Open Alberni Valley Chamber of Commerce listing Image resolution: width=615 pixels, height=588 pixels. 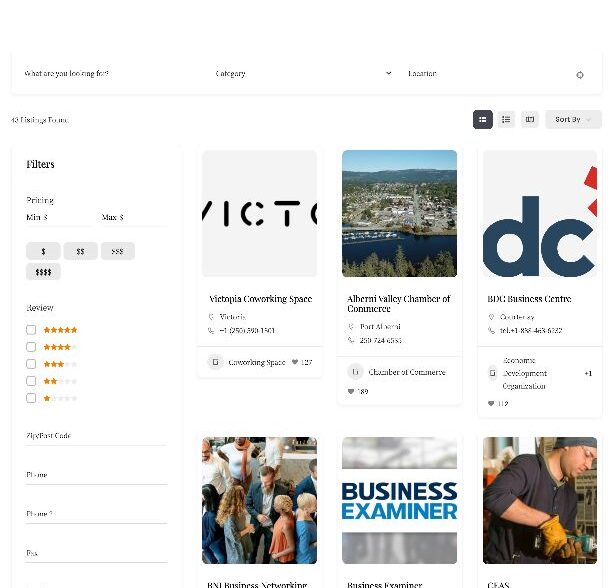[x=398, y=304]
